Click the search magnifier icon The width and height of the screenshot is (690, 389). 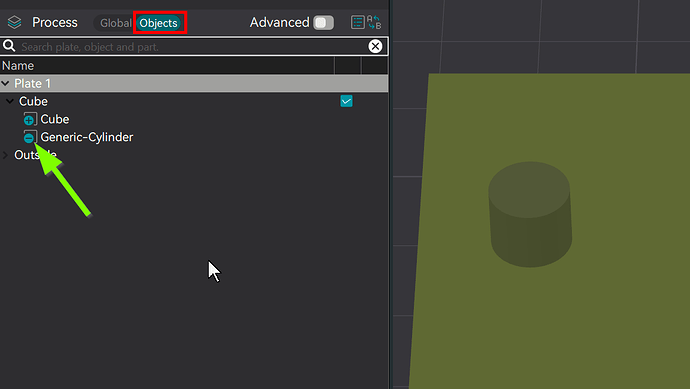pyautogui.click(x=9, y=46)
